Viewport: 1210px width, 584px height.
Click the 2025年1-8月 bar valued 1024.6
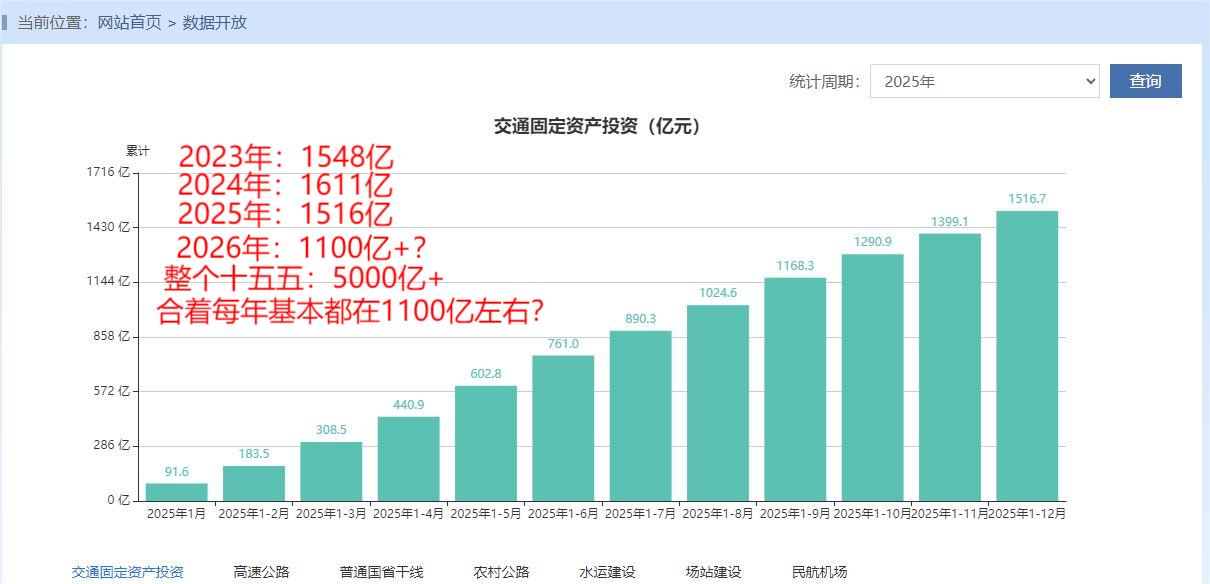[x=718, y=403]
